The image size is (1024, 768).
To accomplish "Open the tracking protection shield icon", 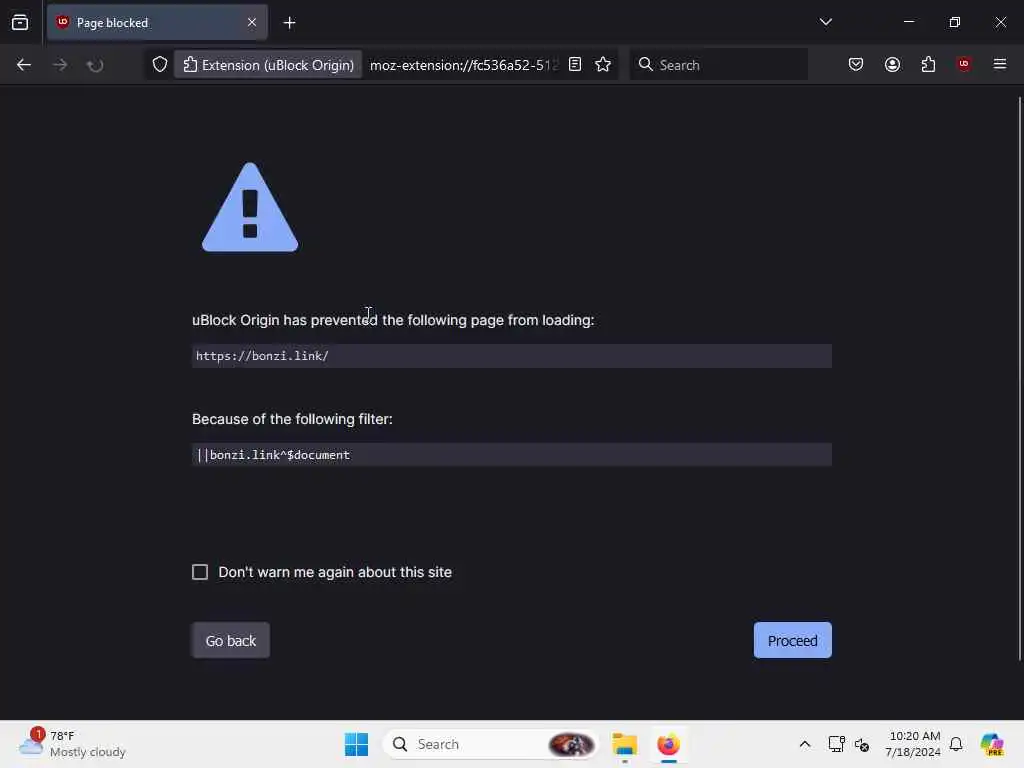I will click(x=160, y=65).
